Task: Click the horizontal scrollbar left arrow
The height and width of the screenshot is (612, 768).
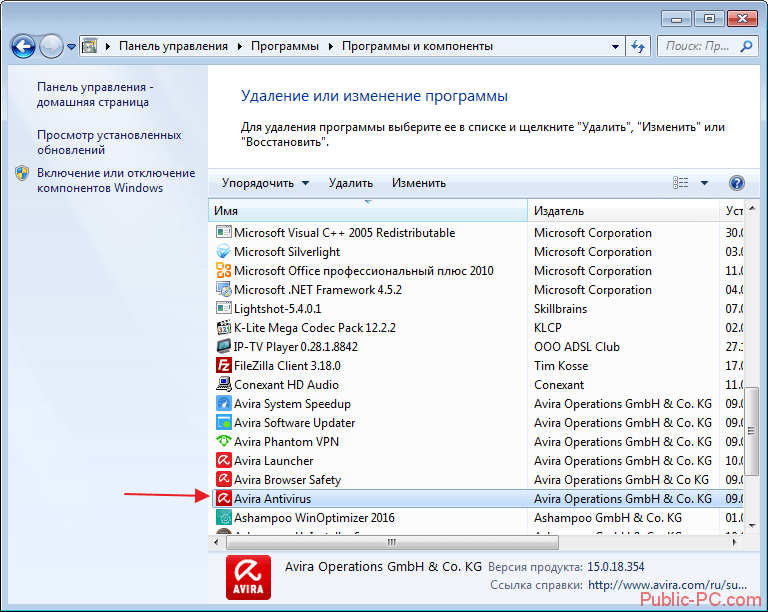Action: click(x=216, y=542)
